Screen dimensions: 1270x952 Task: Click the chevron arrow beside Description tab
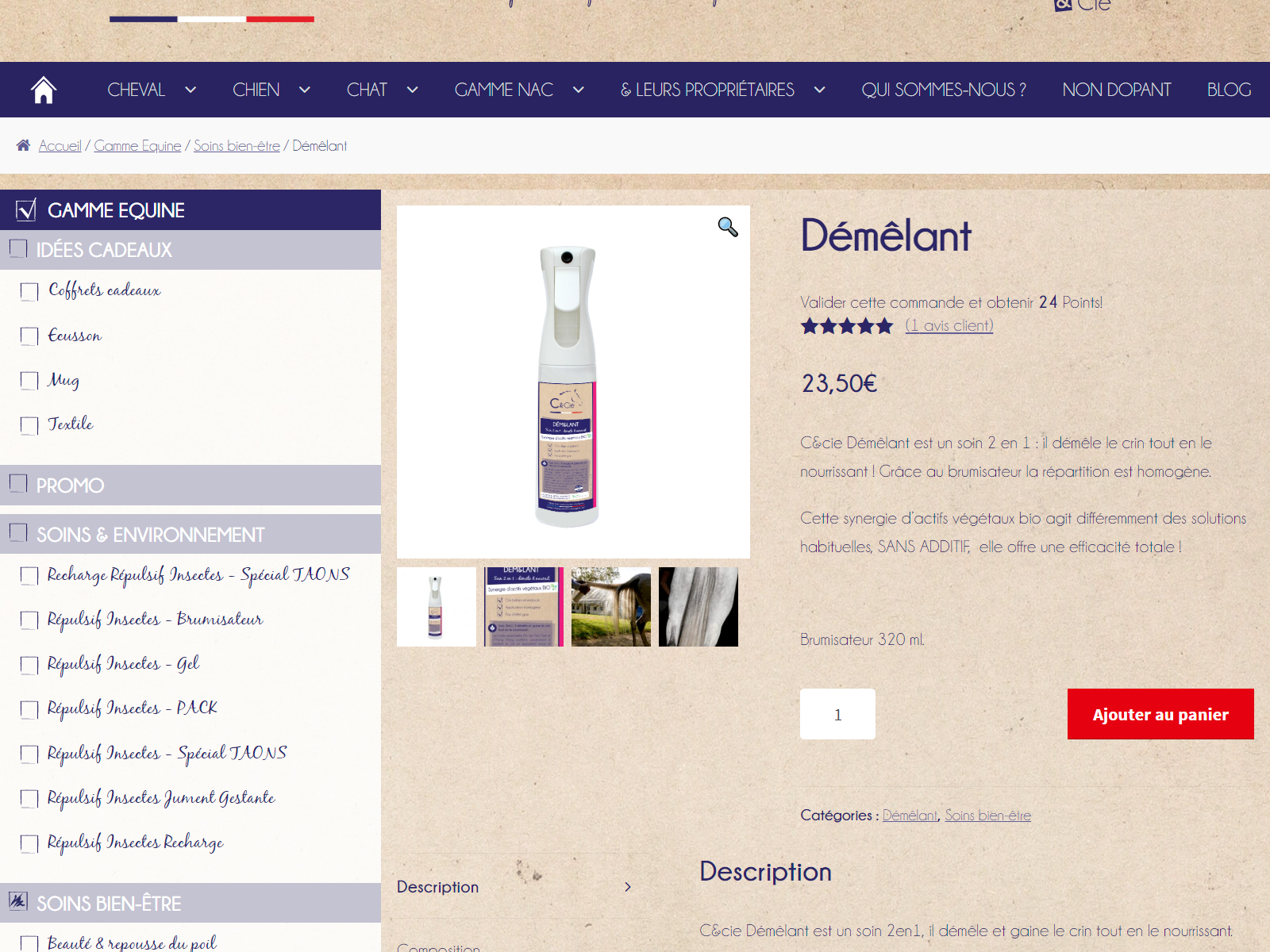[x=628, y=887]
